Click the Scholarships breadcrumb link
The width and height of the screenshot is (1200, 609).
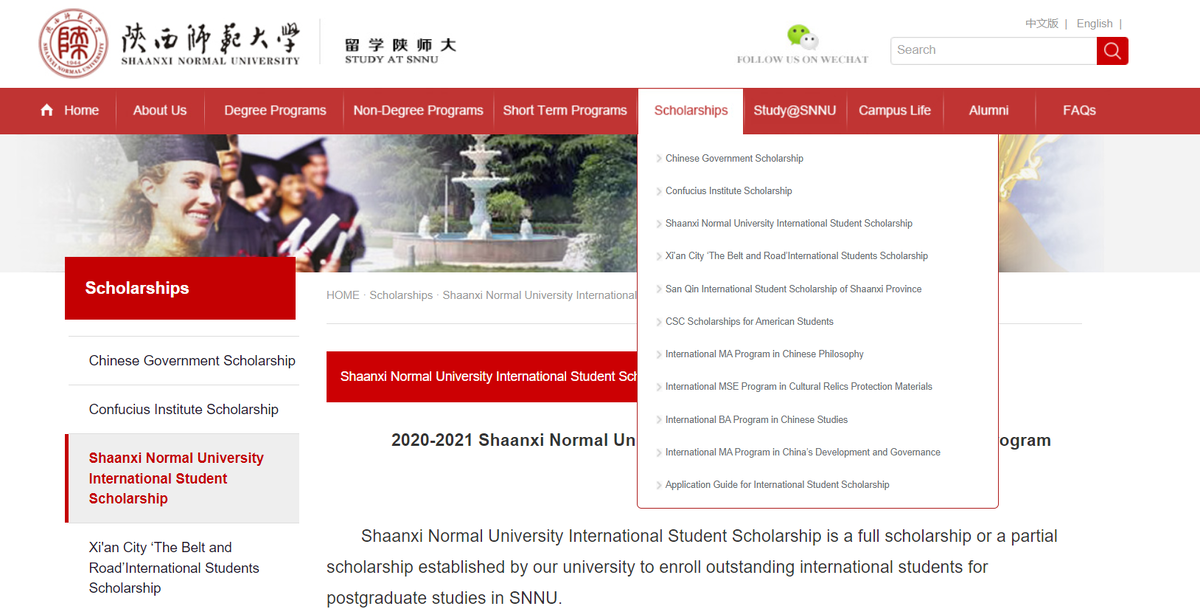point(401,295)
